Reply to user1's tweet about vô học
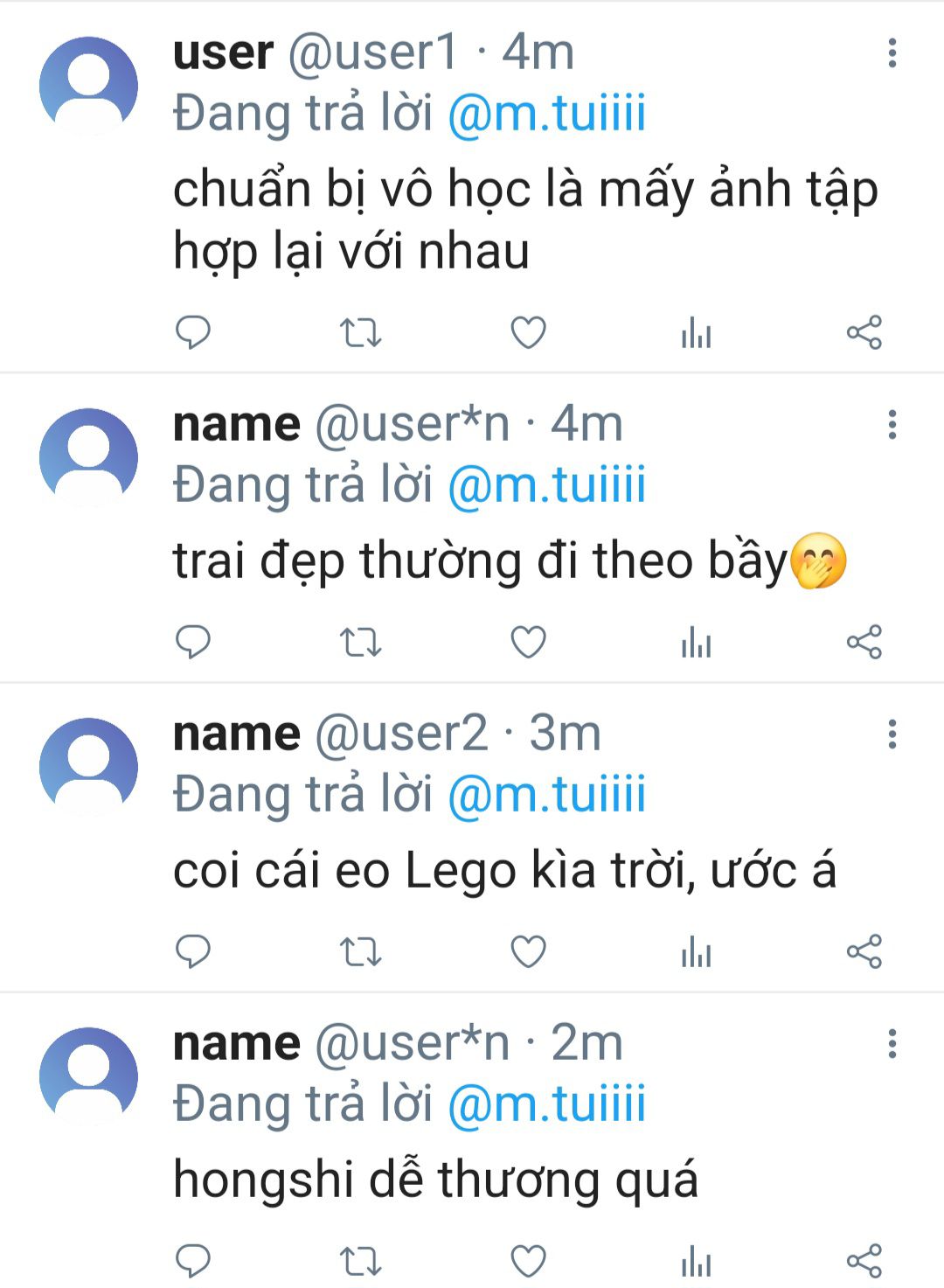 pos(193,332)
